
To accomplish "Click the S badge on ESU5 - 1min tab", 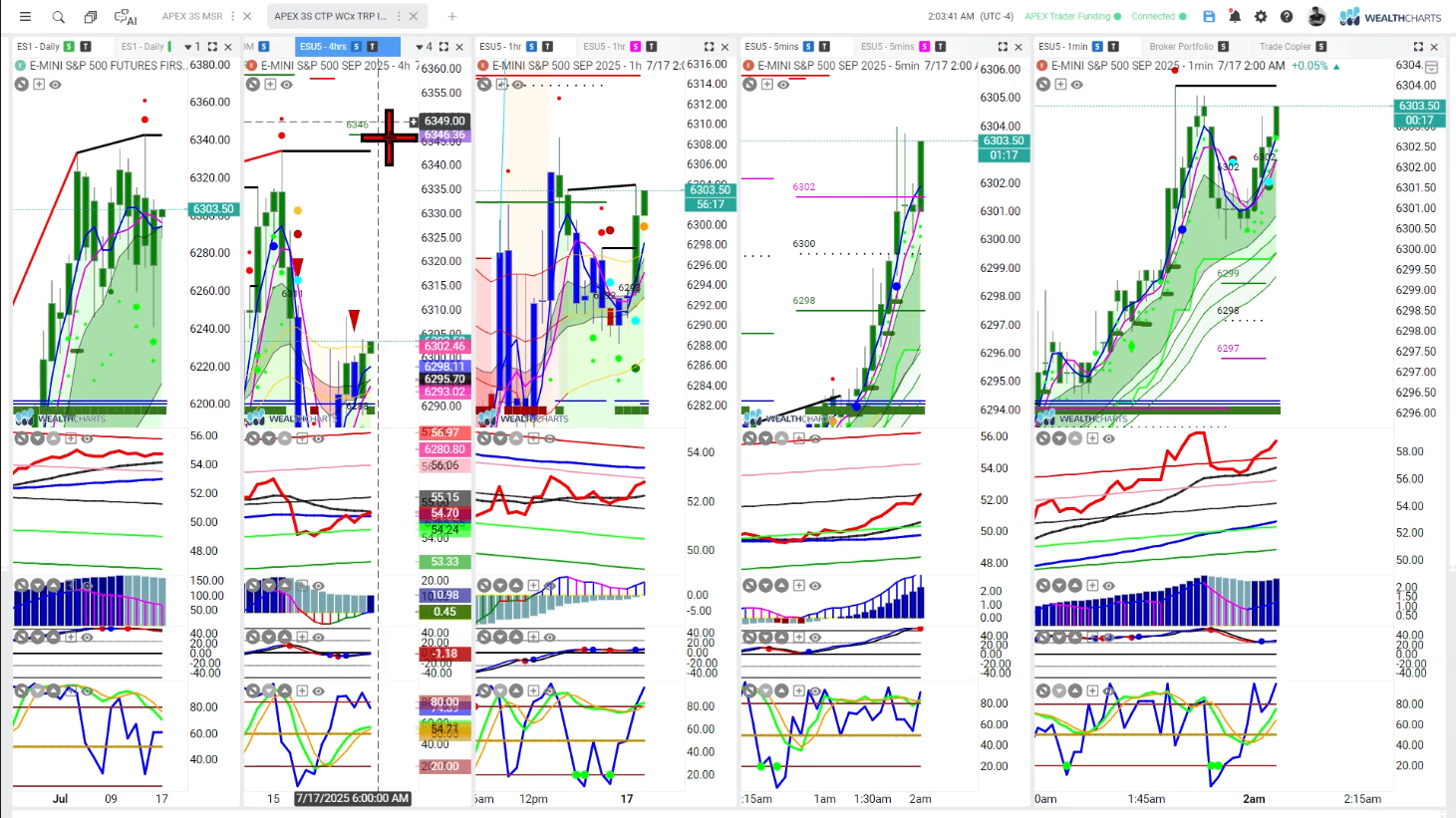I will [x=1097, y=47].
